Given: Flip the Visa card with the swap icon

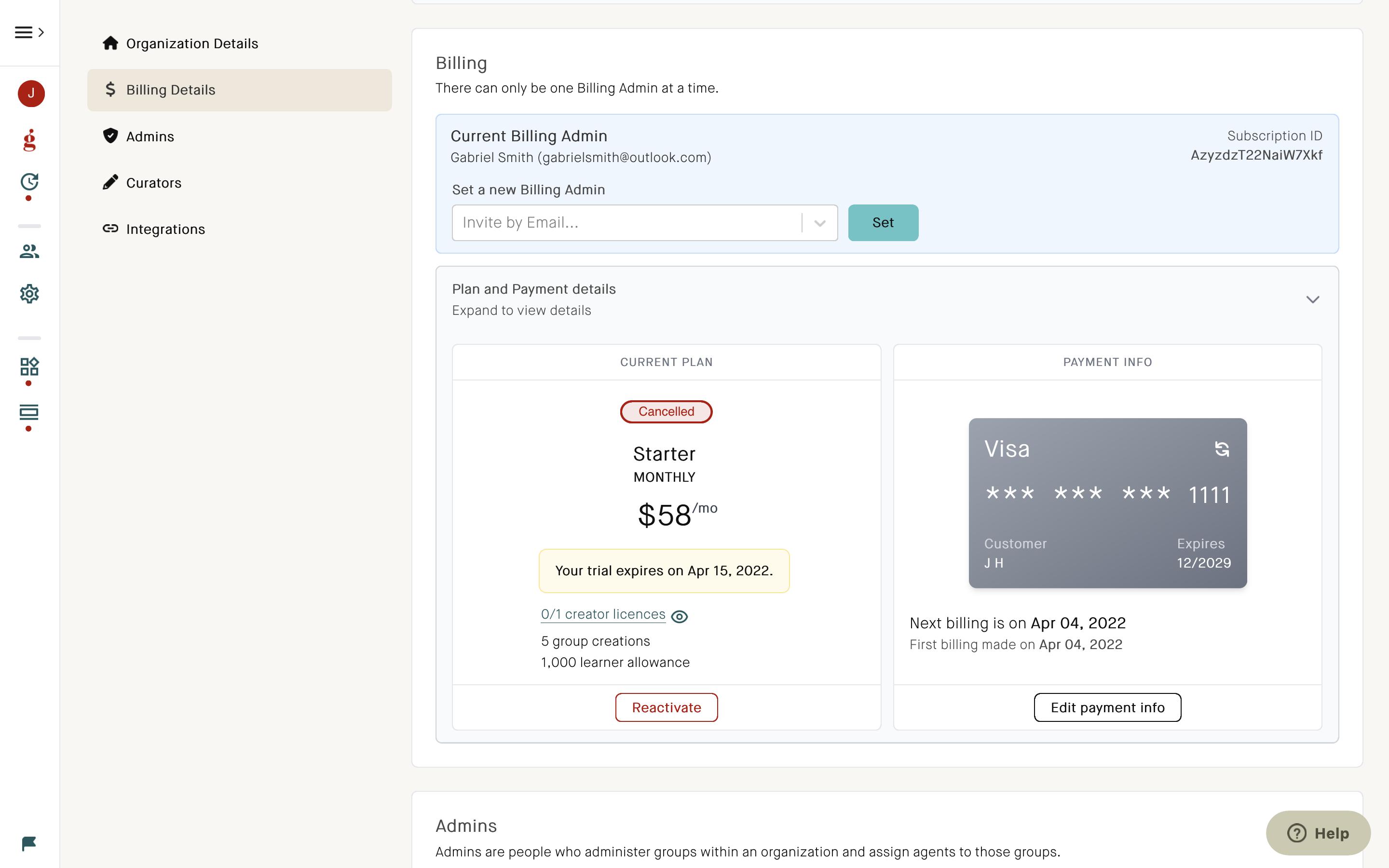Looking at the screenshot, I should pos(1222,449).
